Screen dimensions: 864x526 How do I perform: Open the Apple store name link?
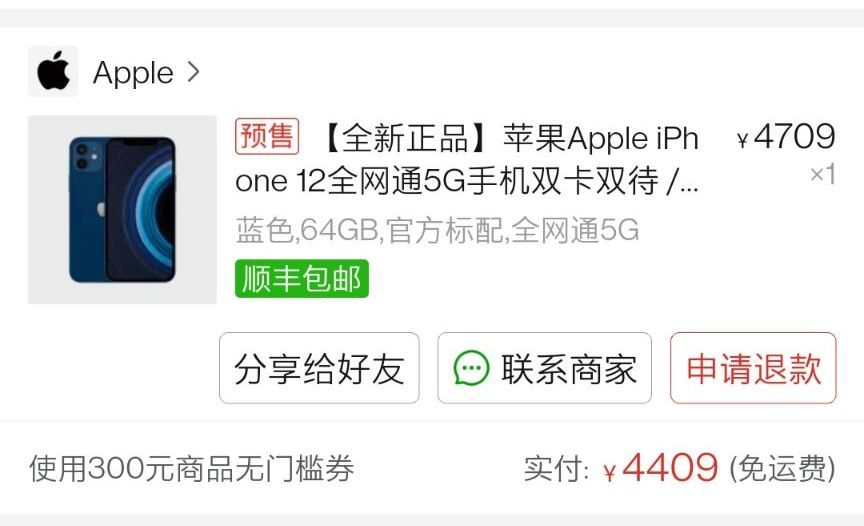133,73
